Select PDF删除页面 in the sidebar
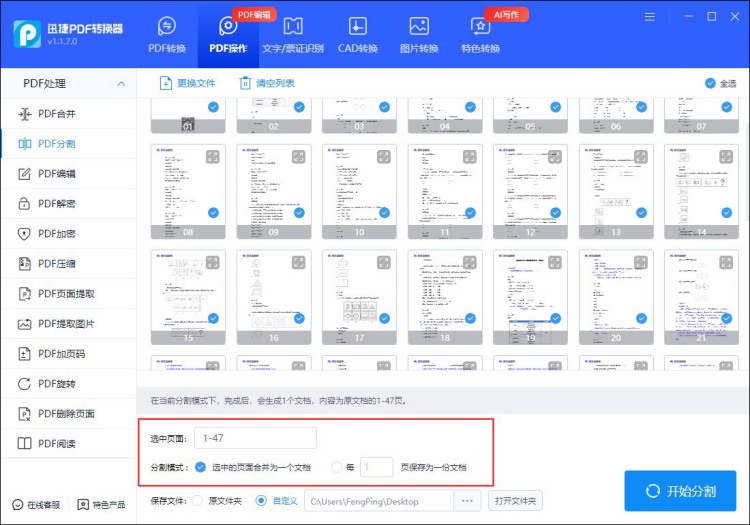Viewport: 750px width, 525px height. point(68,414)
